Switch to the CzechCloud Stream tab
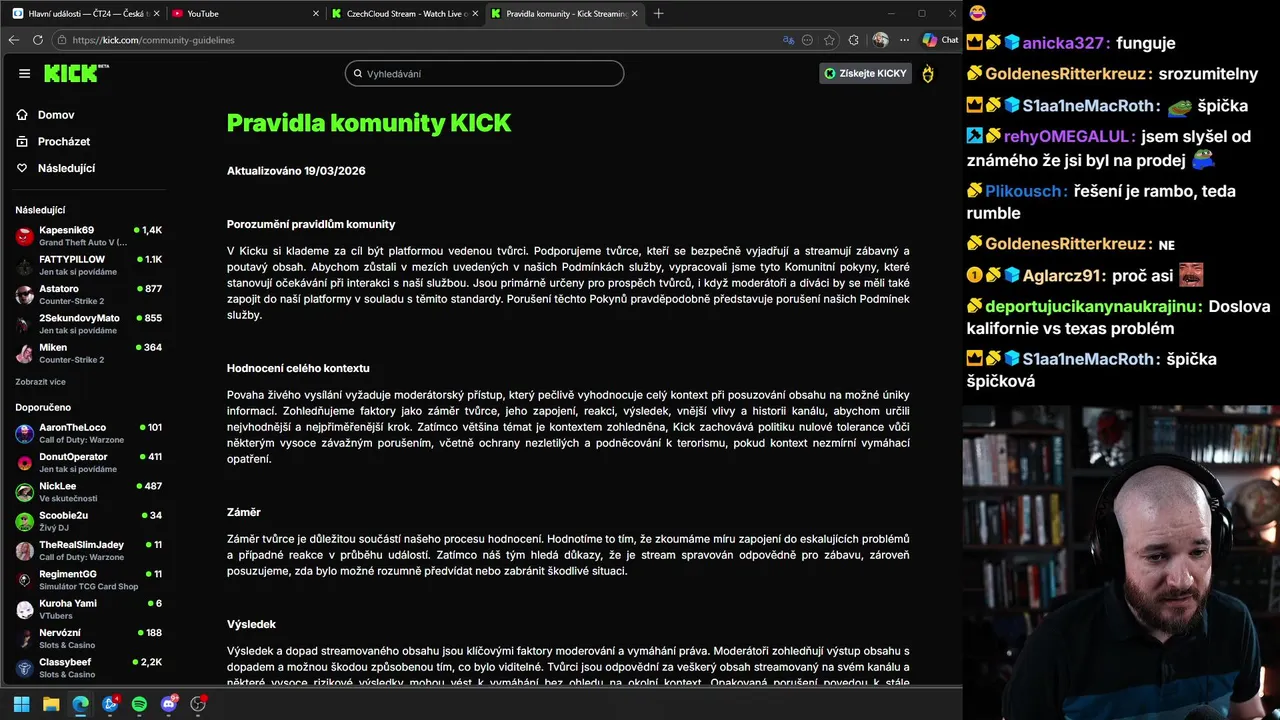 tap(405, 13)
